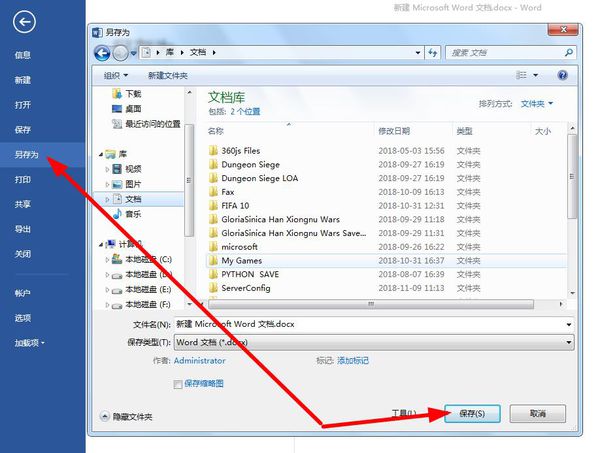
Task: Click the refresh icon beside address bar
Action: (433, 52)
